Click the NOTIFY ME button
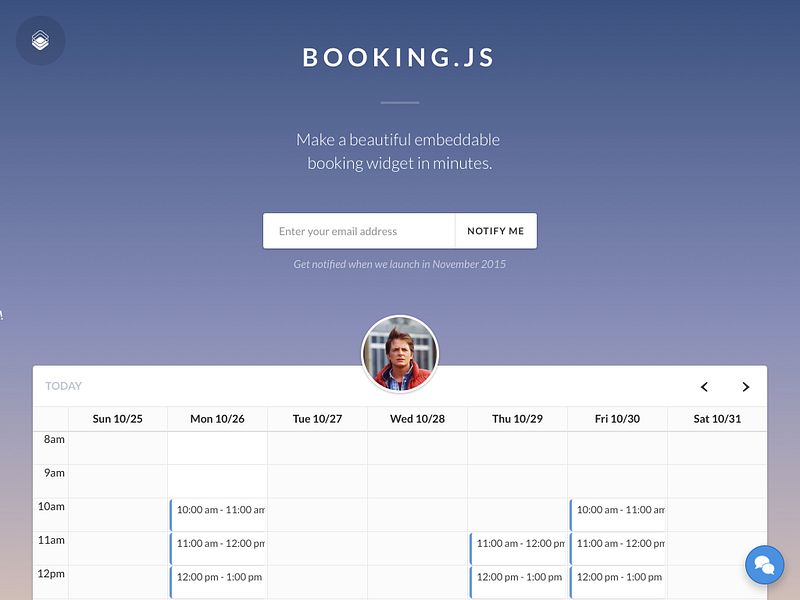 click(495, 230)
